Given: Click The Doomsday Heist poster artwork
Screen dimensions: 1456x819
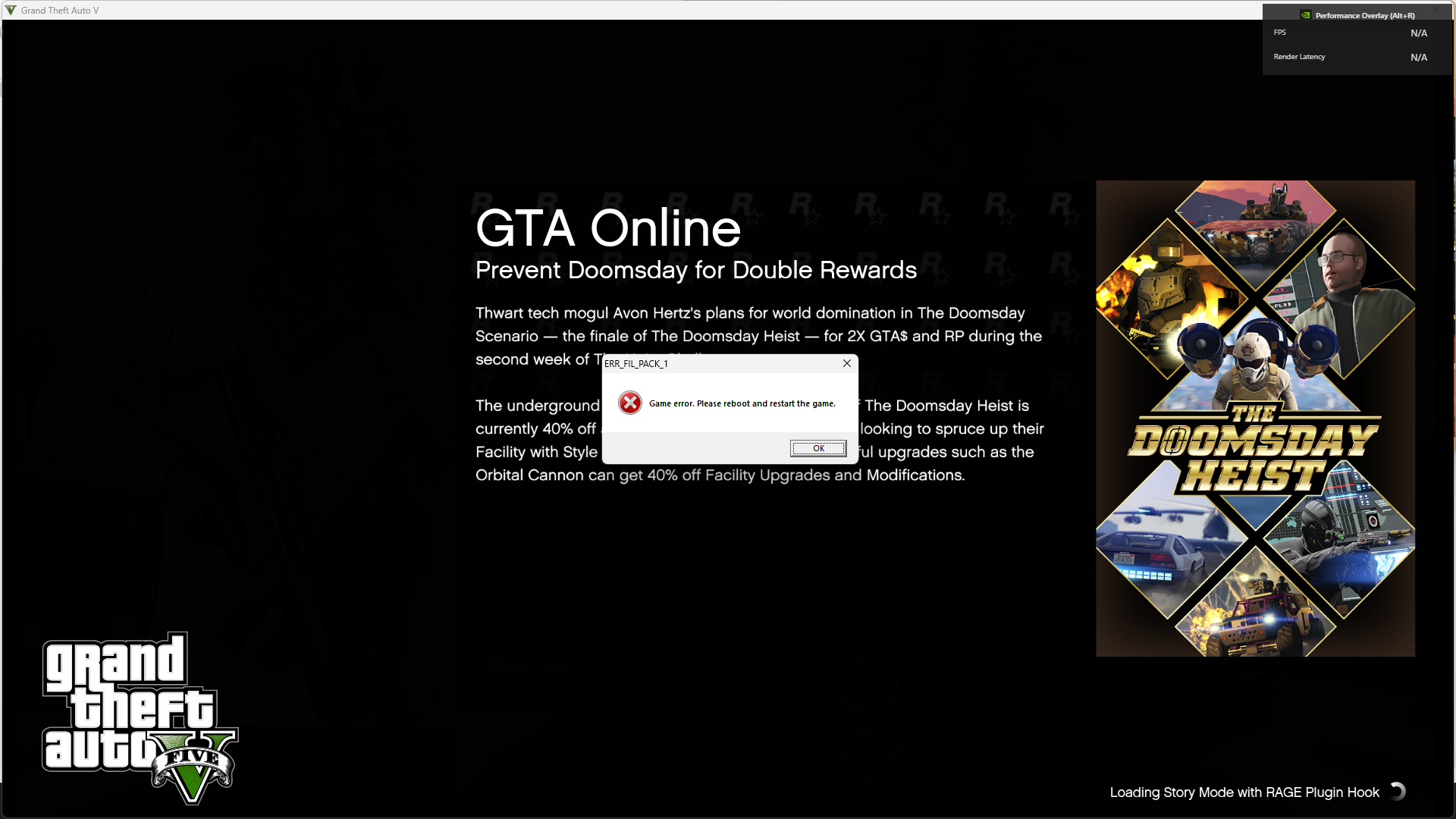Looking at the screenshot, I should [1254, 418].
